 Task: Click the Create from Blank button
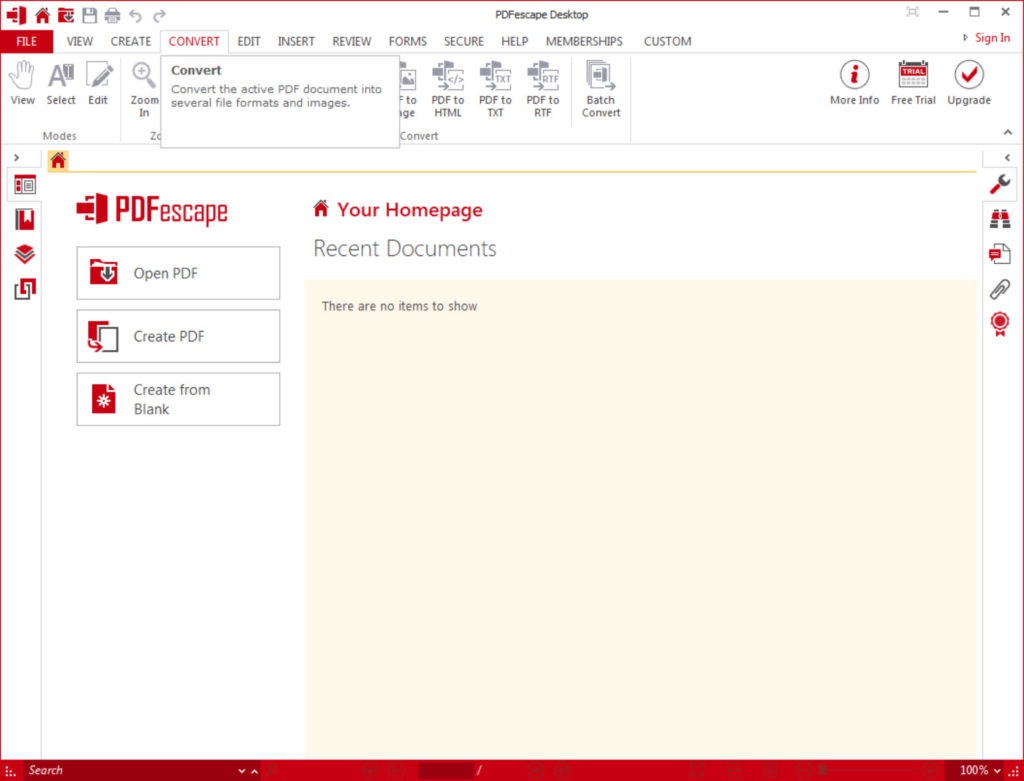(178, 399)
